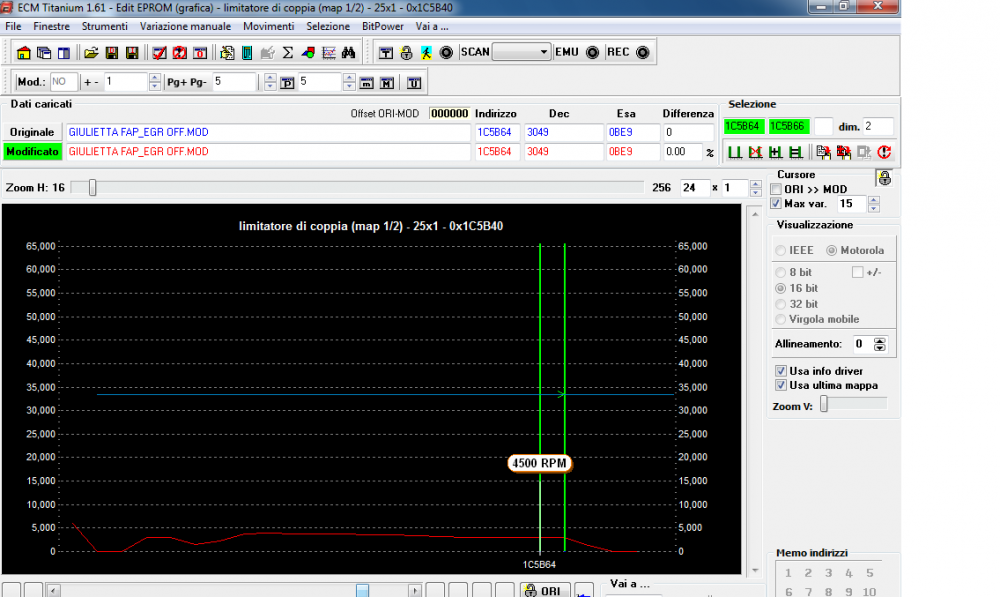This screenshot has height=597, width=1000.
Task: Open the BitPower menu
Action: tap(382, 26)
